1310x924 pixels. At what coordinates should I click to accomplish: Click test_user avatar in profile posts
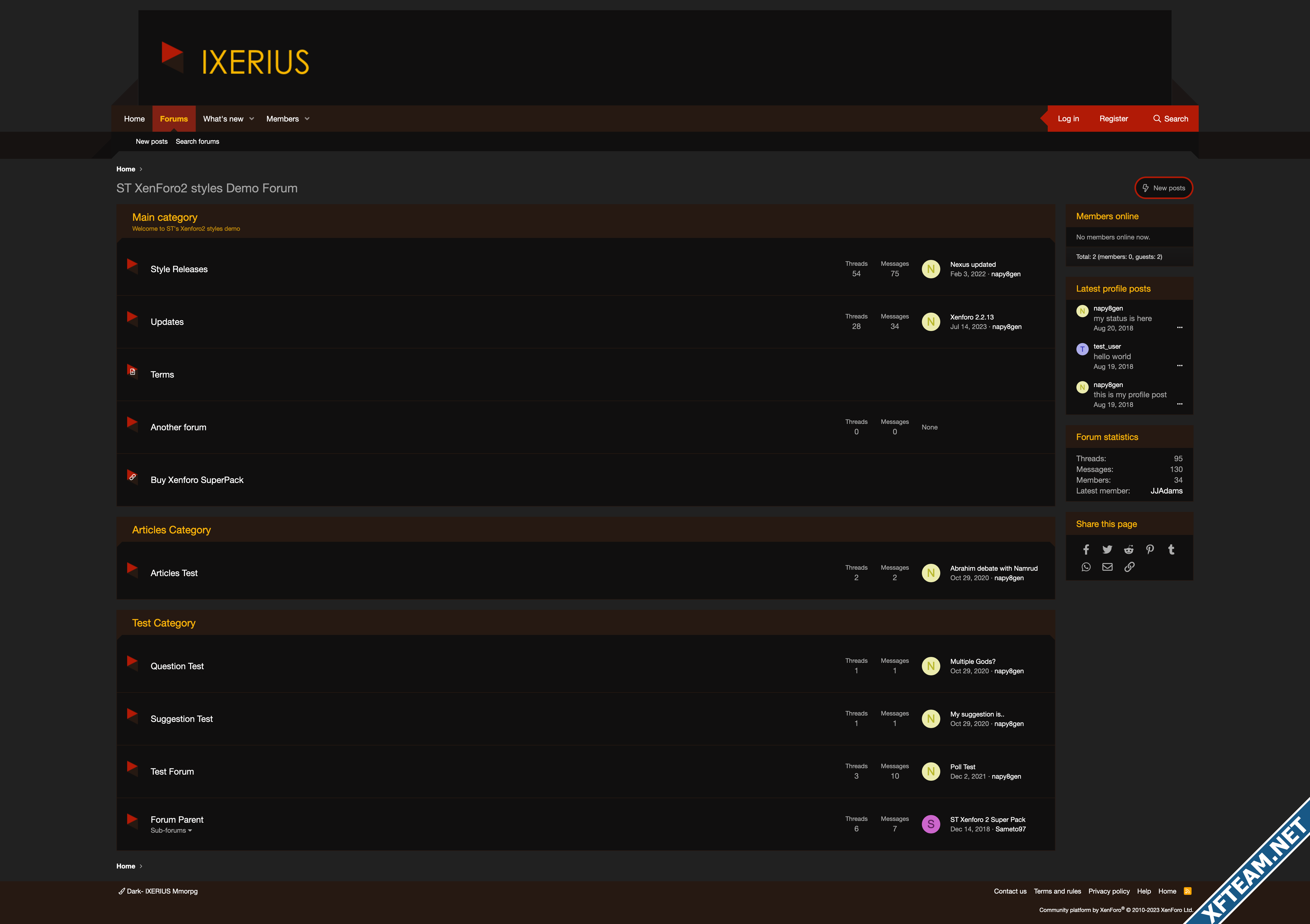click(x=1082, y=350)
